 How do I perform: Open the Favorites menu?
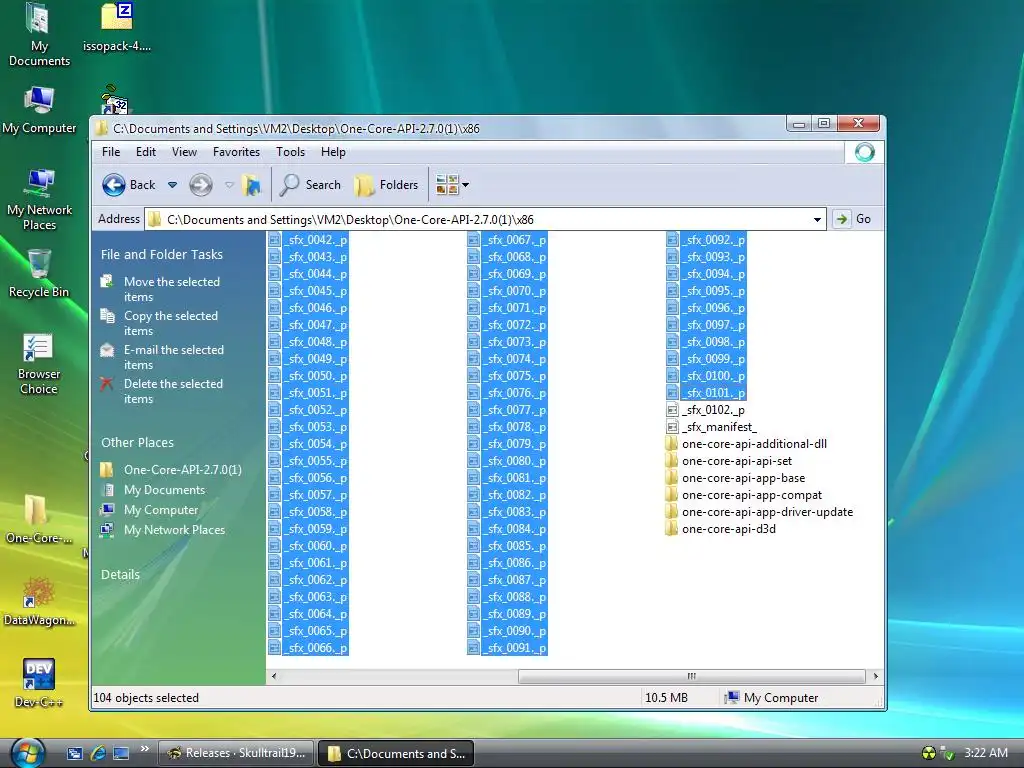click(x=236, y=152)
